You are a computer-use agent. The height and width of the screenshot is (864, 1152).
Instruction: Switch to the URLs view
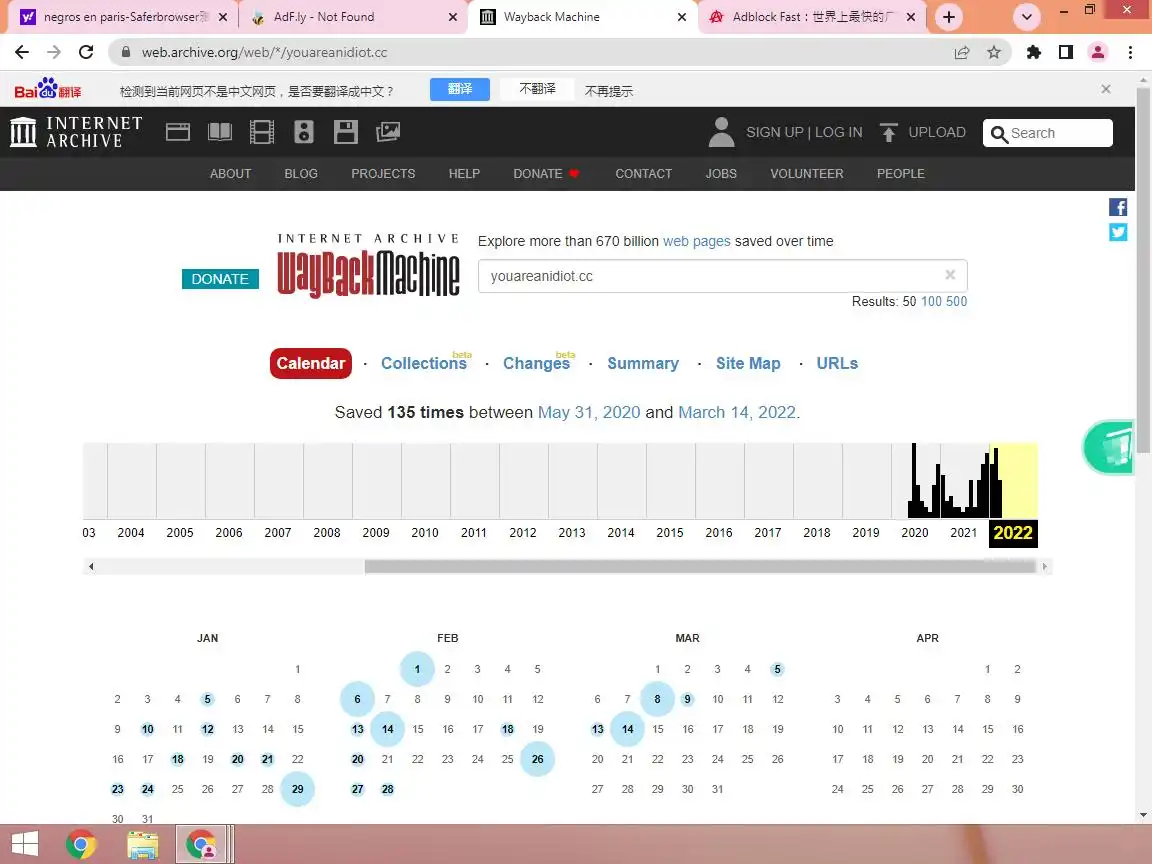(837, 364)
